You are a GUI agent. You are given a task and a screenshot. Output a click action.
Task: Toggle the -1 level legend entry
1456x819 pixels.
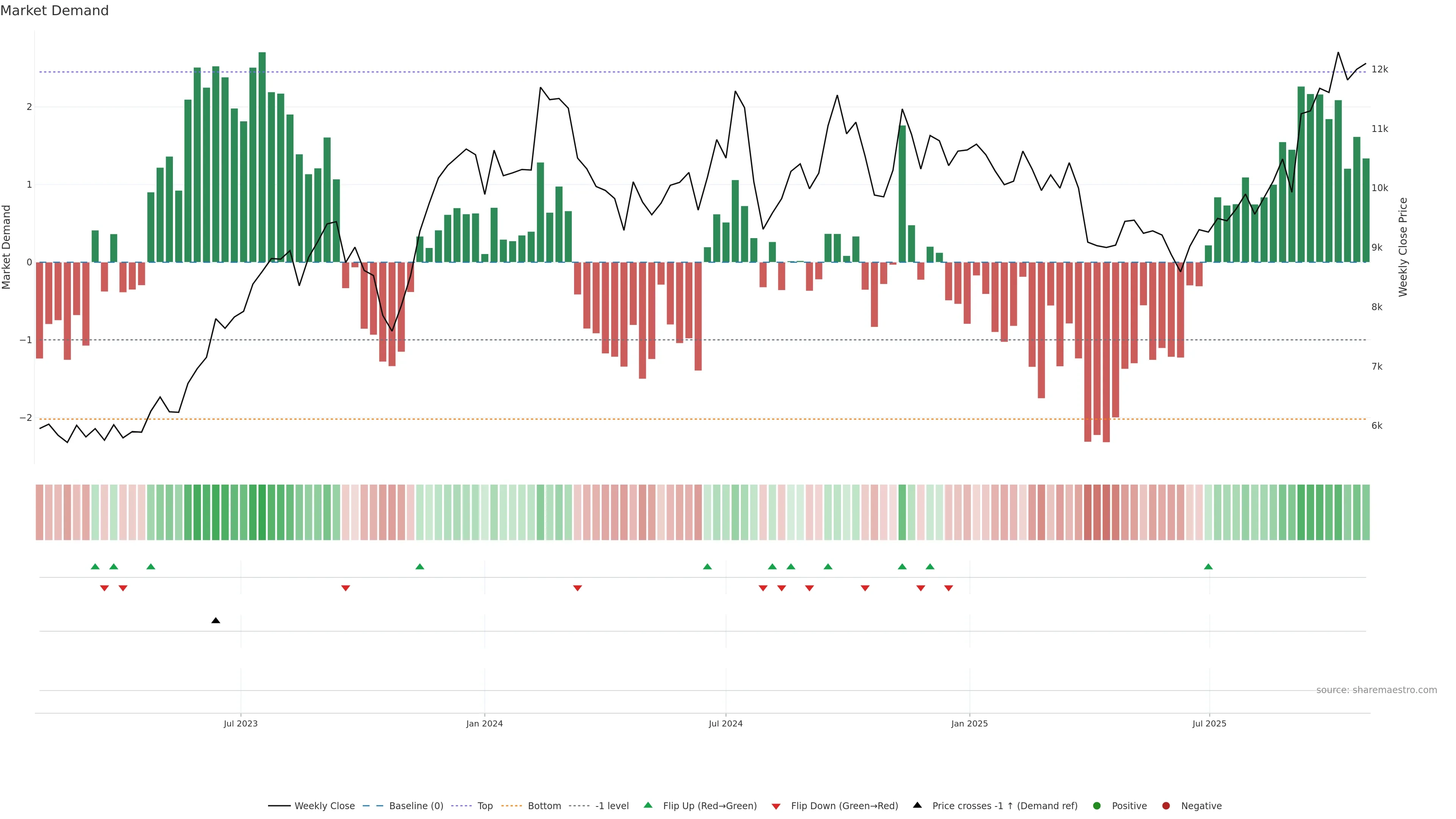[x=612, y=805]
